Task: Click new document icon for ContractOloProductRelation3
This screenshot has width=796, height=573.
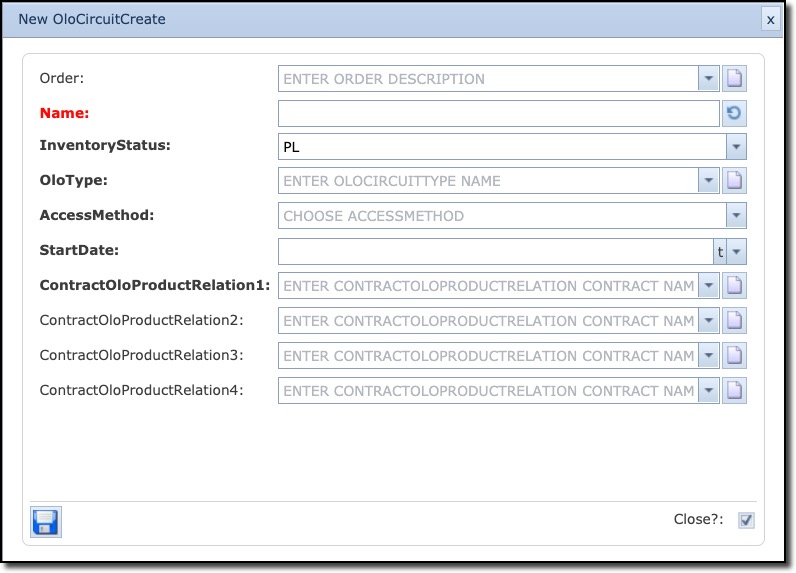Action: tap(735, 356)
